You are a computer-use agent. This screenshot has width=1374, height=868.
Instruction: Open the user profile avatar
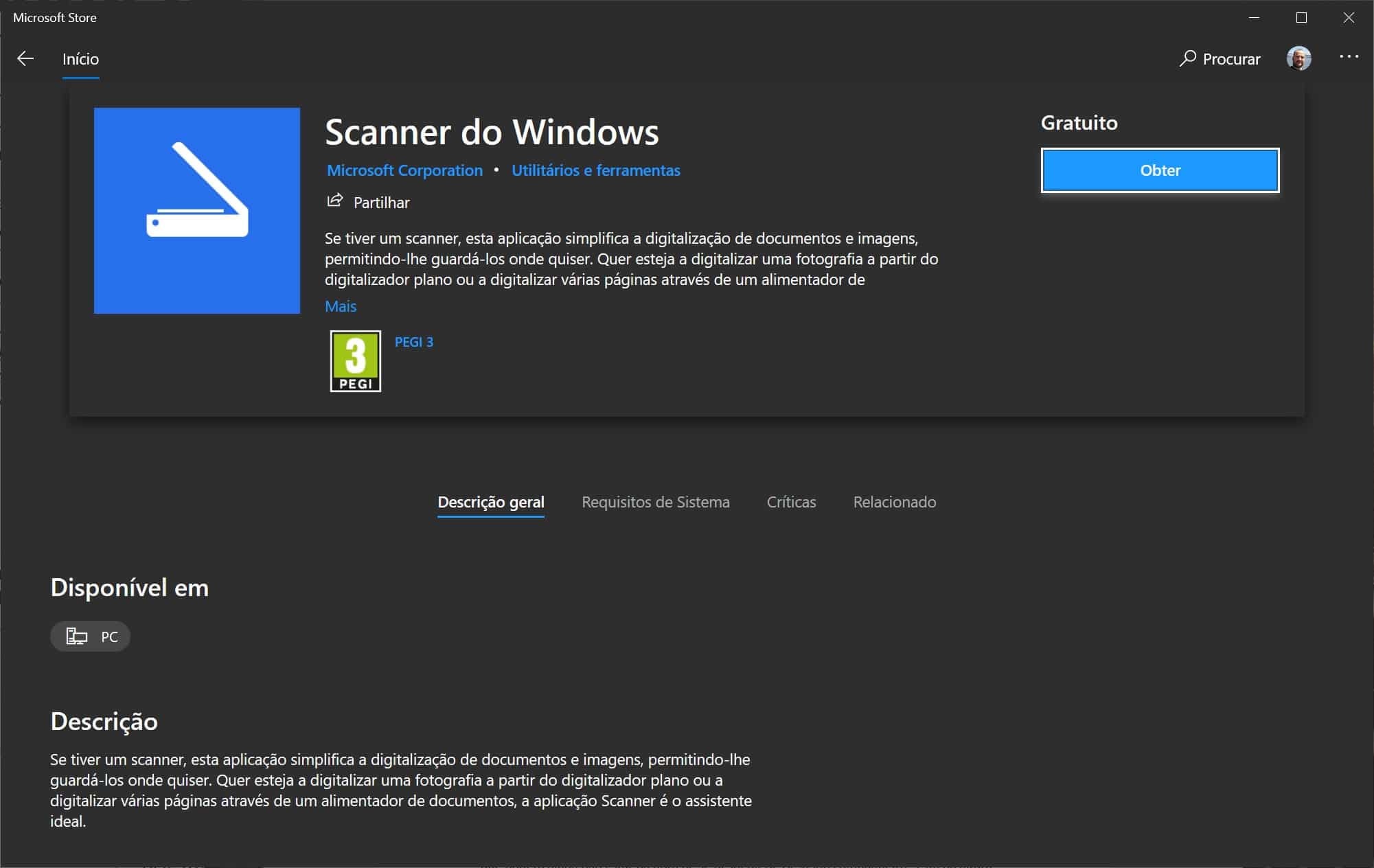1298,58
